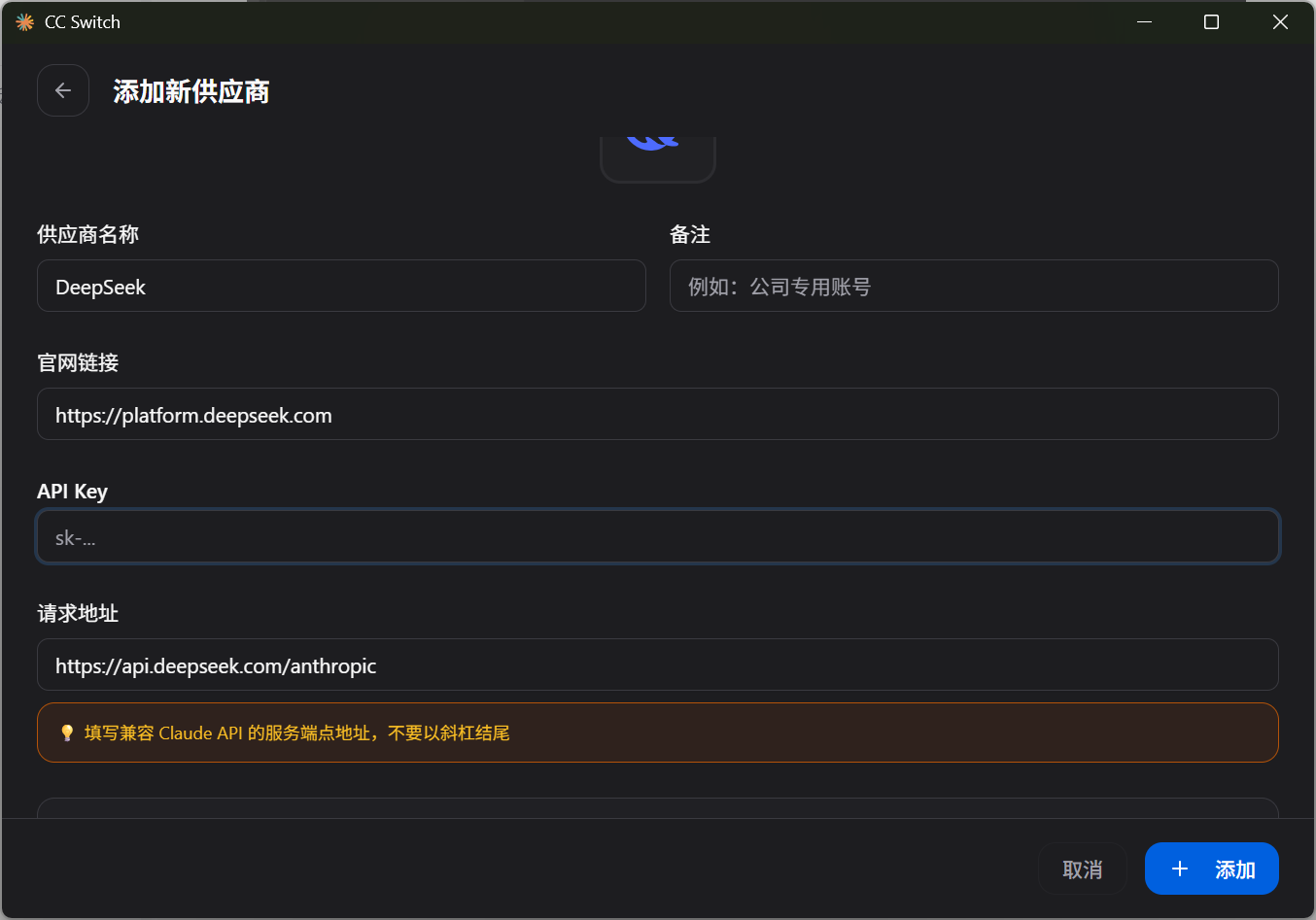Image resolution: width=1316 pixels, height=920 pixels.
Task: Go back using the arrow button
Action: point(63,90)
